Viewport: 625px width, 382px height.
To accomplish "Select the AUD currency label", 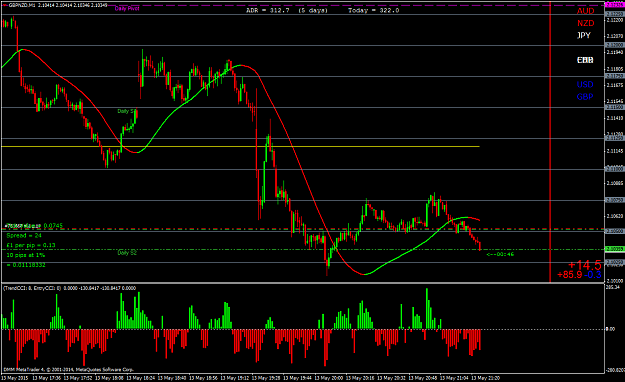I will tap(586, 11).
